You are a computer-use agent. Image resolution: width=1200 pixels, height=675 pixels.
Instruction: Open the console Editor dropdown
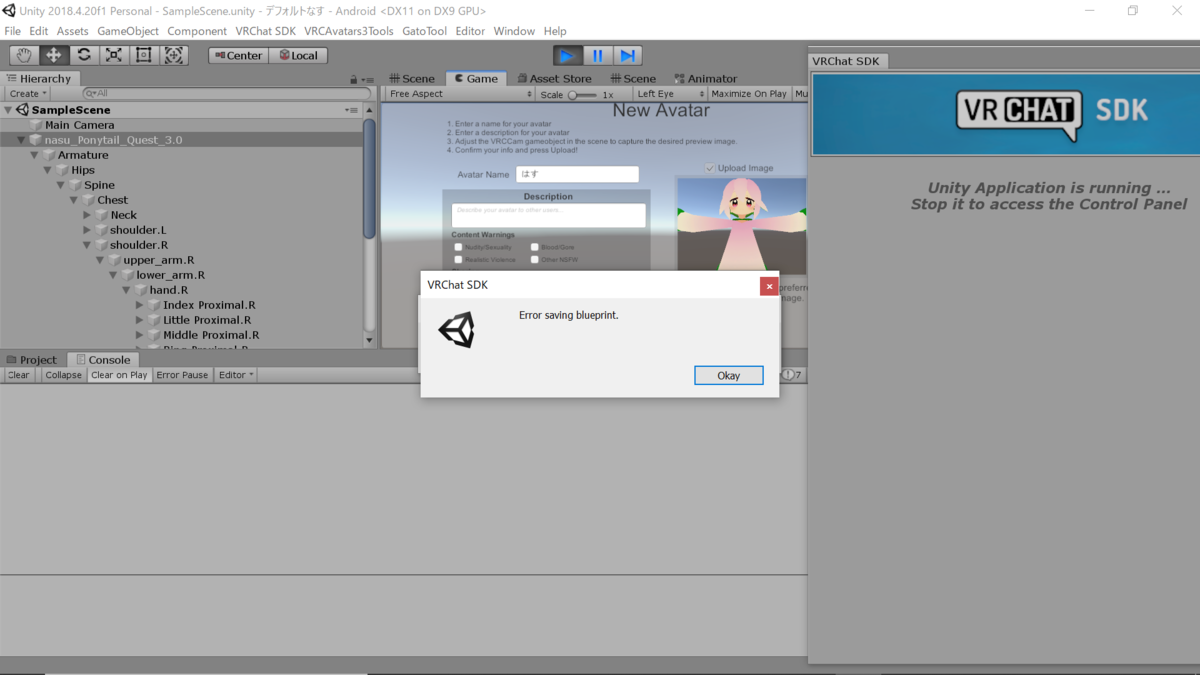click(x=236, y=375)
